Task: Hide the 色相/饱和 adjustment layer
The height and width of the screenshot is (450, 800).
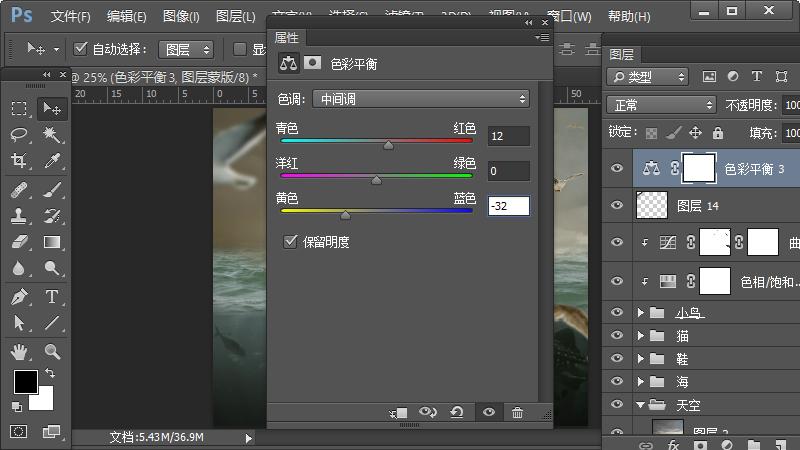Action: [617, 281]
